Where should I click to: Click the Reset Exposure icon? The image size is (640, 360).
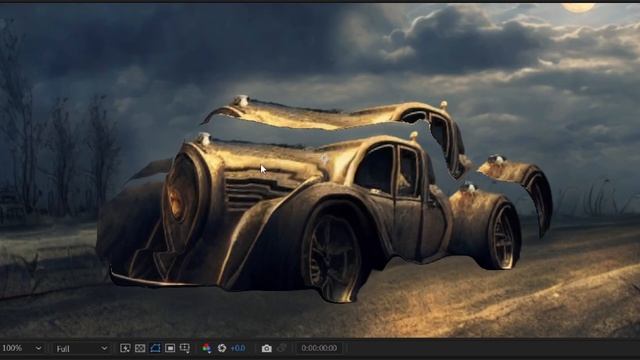coord(222,348)
